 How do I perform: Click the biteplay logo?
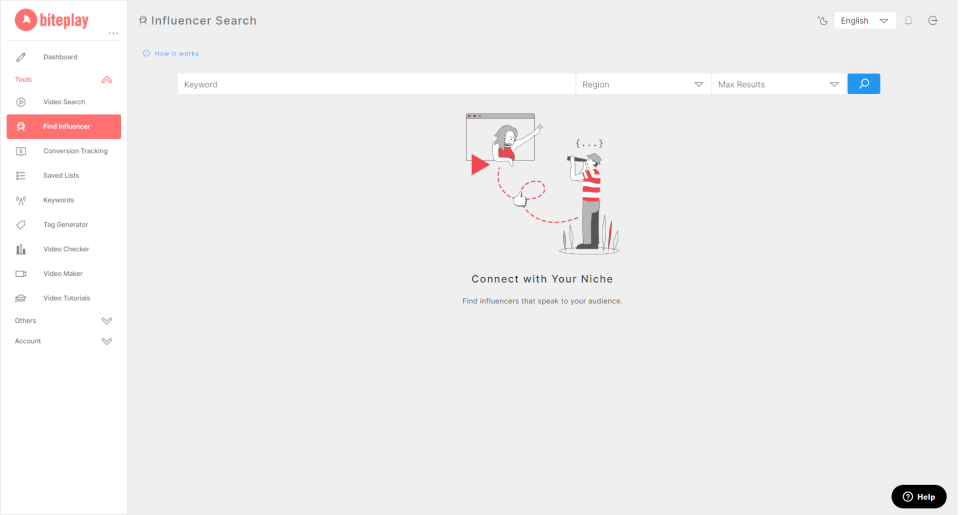[x=51, y=20]
